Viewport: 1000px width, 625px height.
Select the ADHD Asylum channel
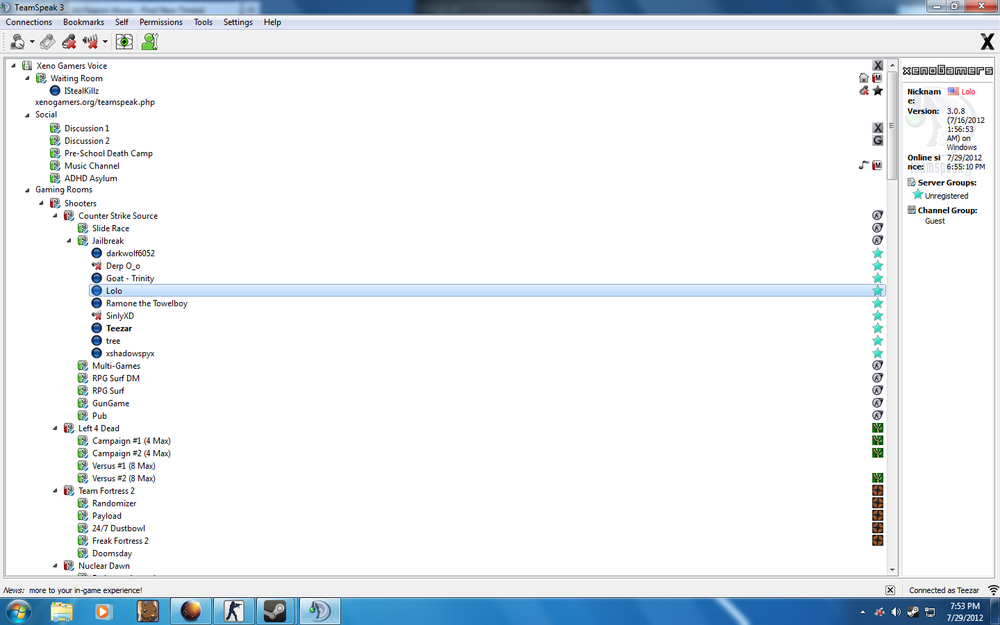(x=91, y=178)
